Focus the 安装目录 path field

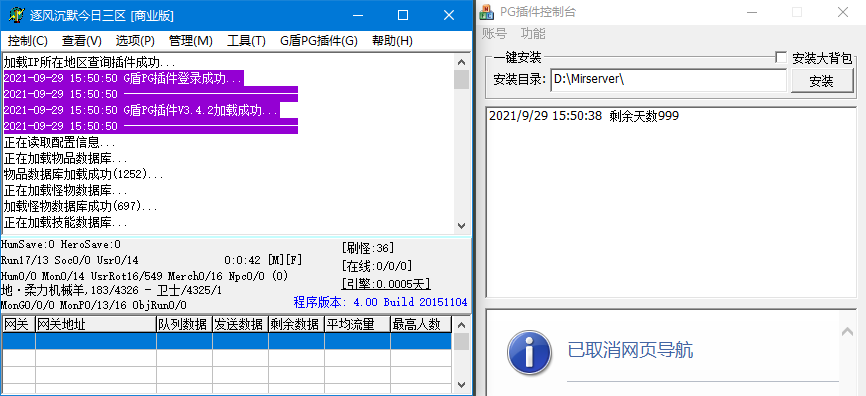[668, 80]
